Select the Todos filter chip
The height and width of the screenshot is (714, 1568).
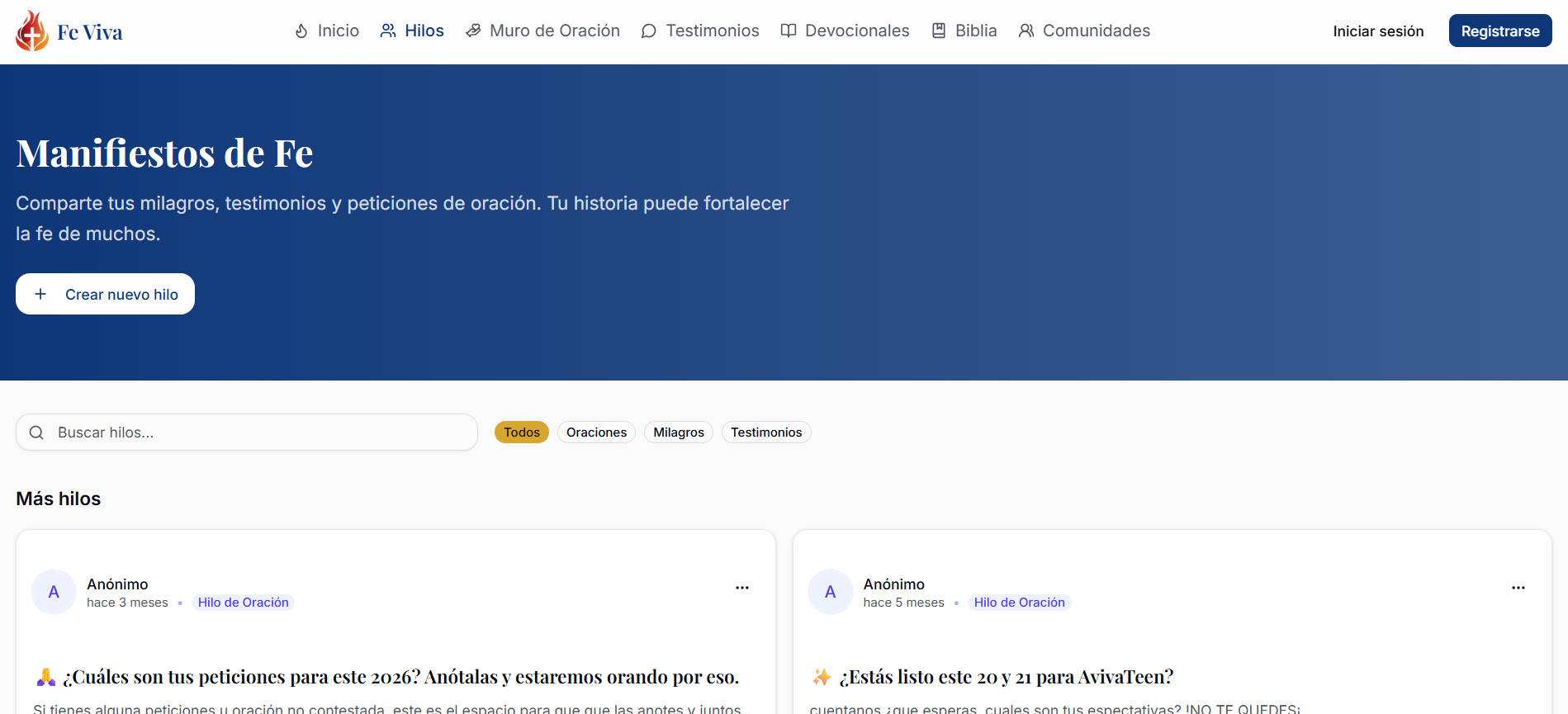[x=522, y=433]
